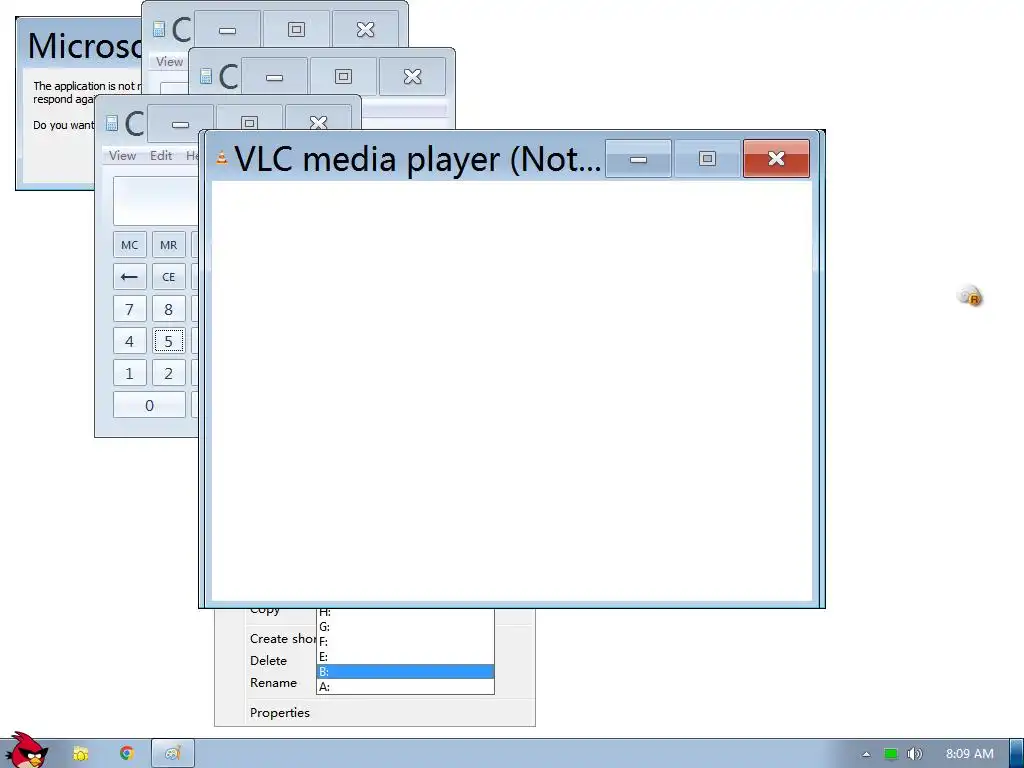1024x768 pixels.
Task: Click the VLC cone icon in title bar
Action: click(222, 157)
